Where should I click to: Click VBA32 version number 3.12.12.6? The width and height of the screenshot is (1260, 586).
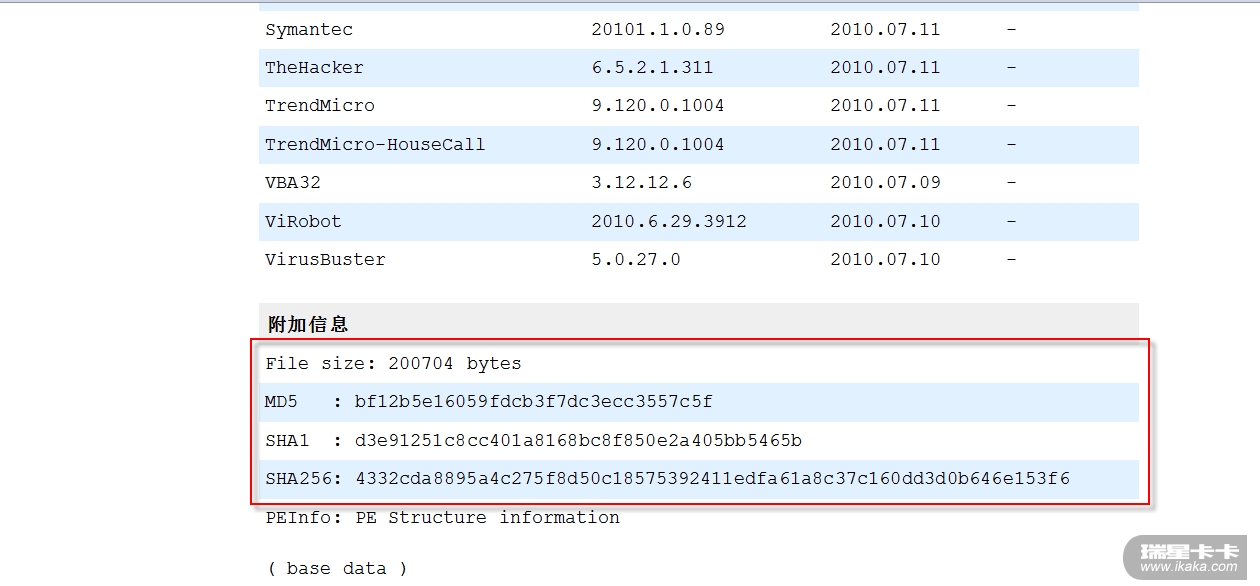pyautogui.click(x=641, y=183)
